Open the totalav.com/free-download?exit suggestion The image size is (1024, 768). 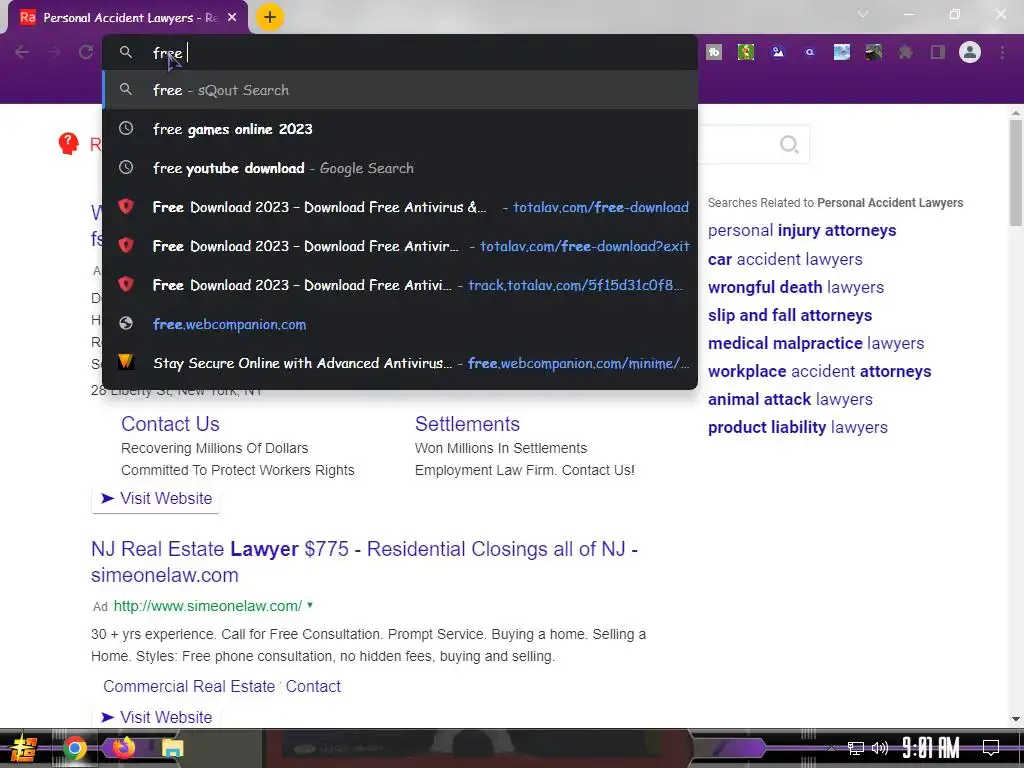pyautogui.click(x=400, y=246)
